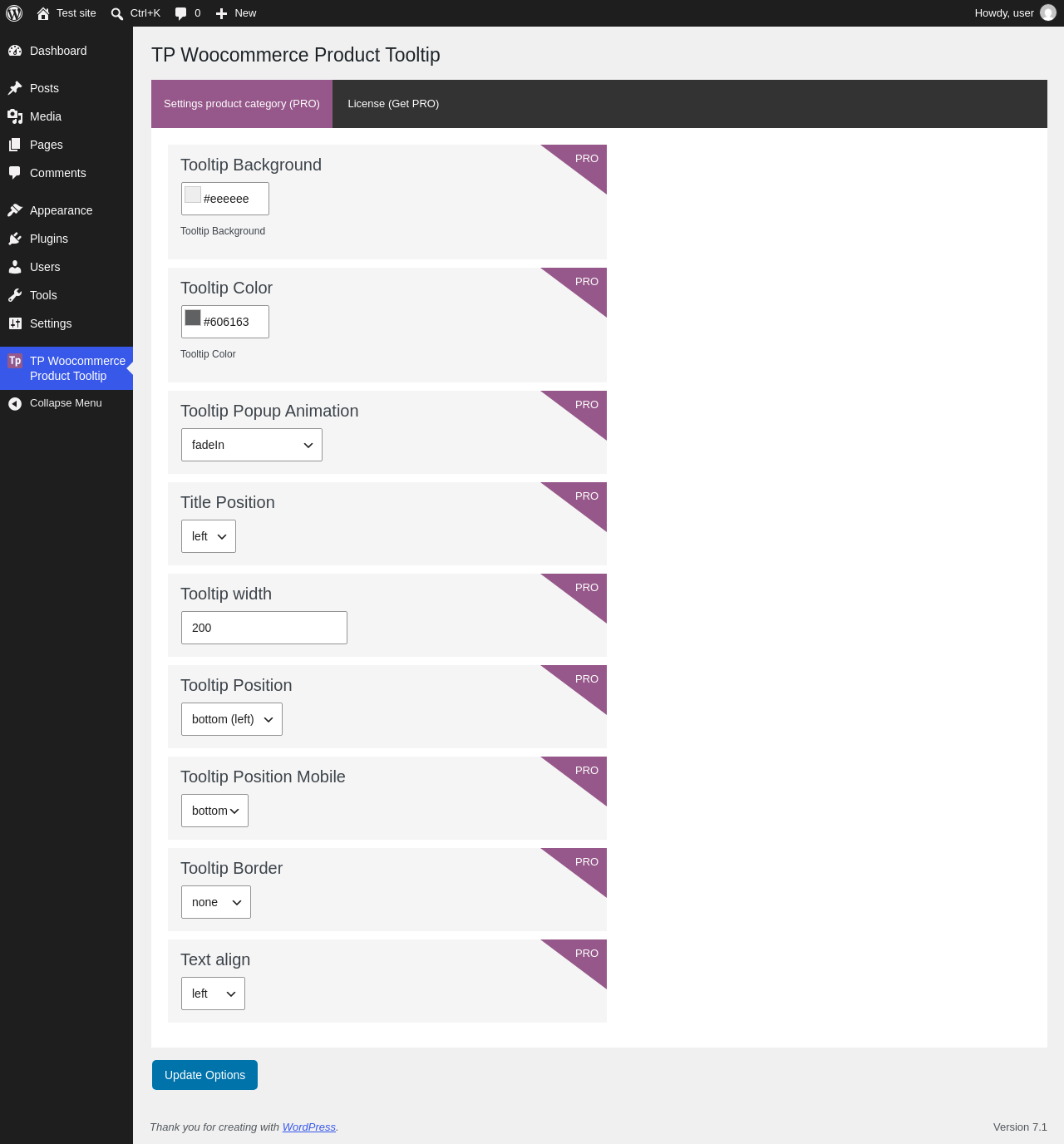
Task: Open the Pages menu
Action: (x=66, y=145)
